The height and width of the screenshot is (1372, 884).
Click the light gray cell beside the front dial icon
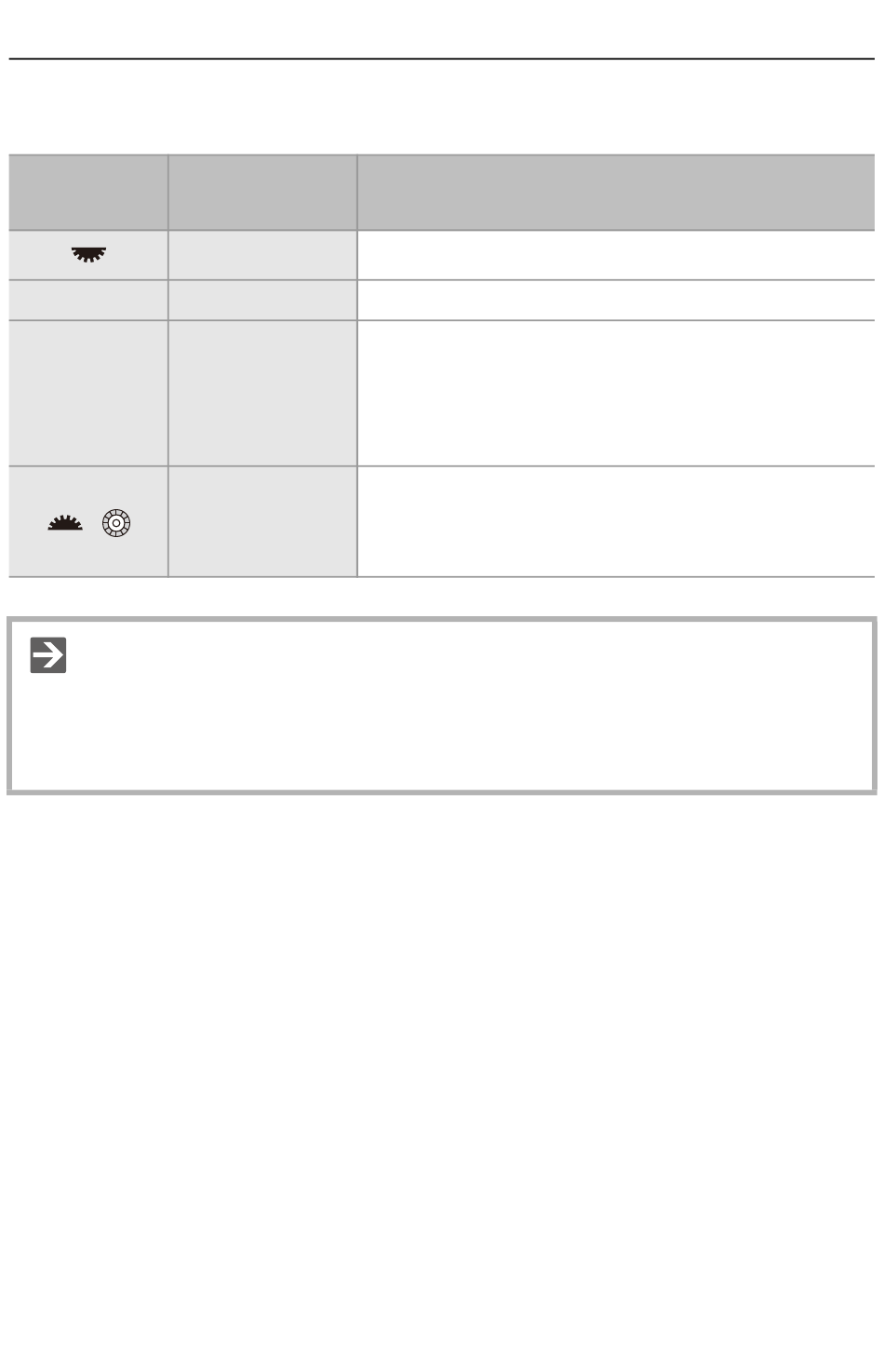[x=262, y=255]
